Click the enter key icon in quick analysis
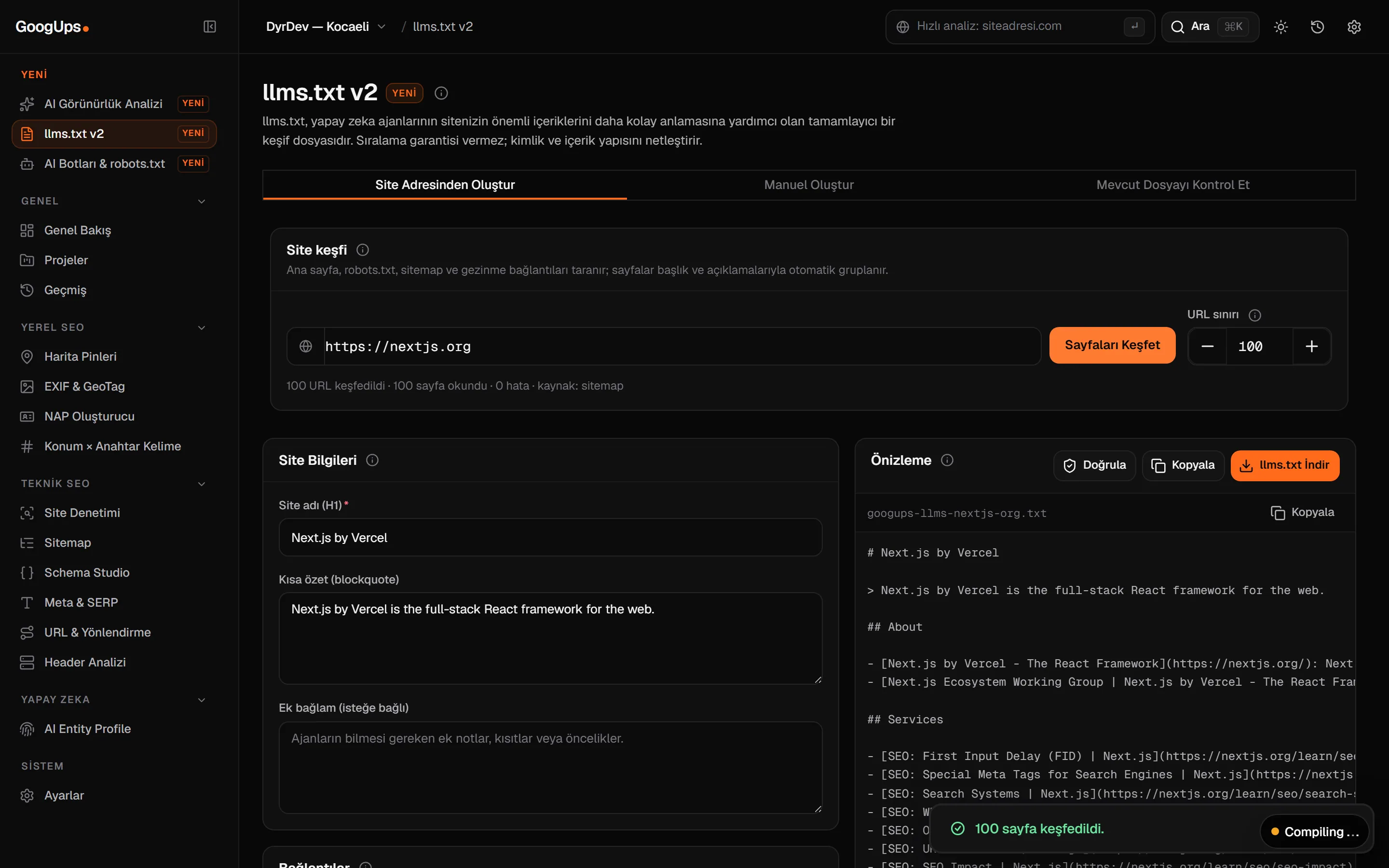 point(1134,27)
